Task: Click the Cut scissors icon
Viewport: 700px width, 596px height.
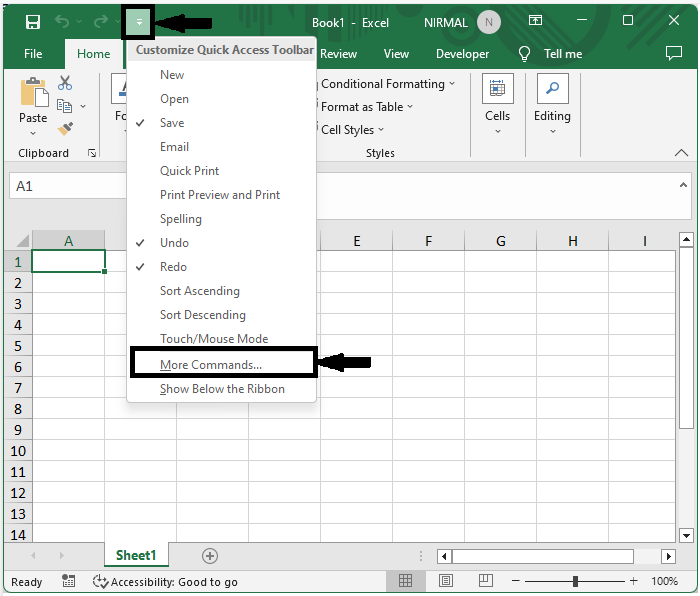Action: click(65, 83)
